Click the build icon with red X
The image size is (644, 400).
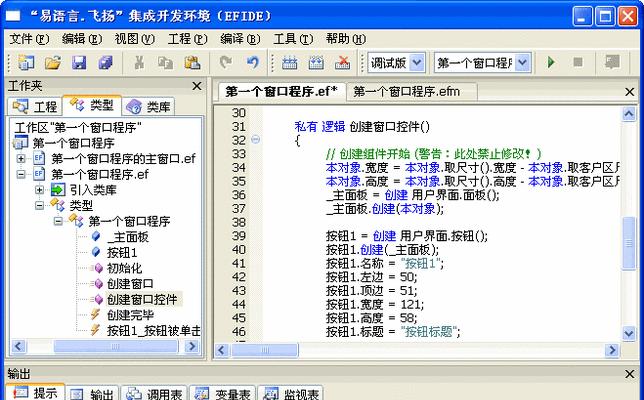[x=342, y=63]
